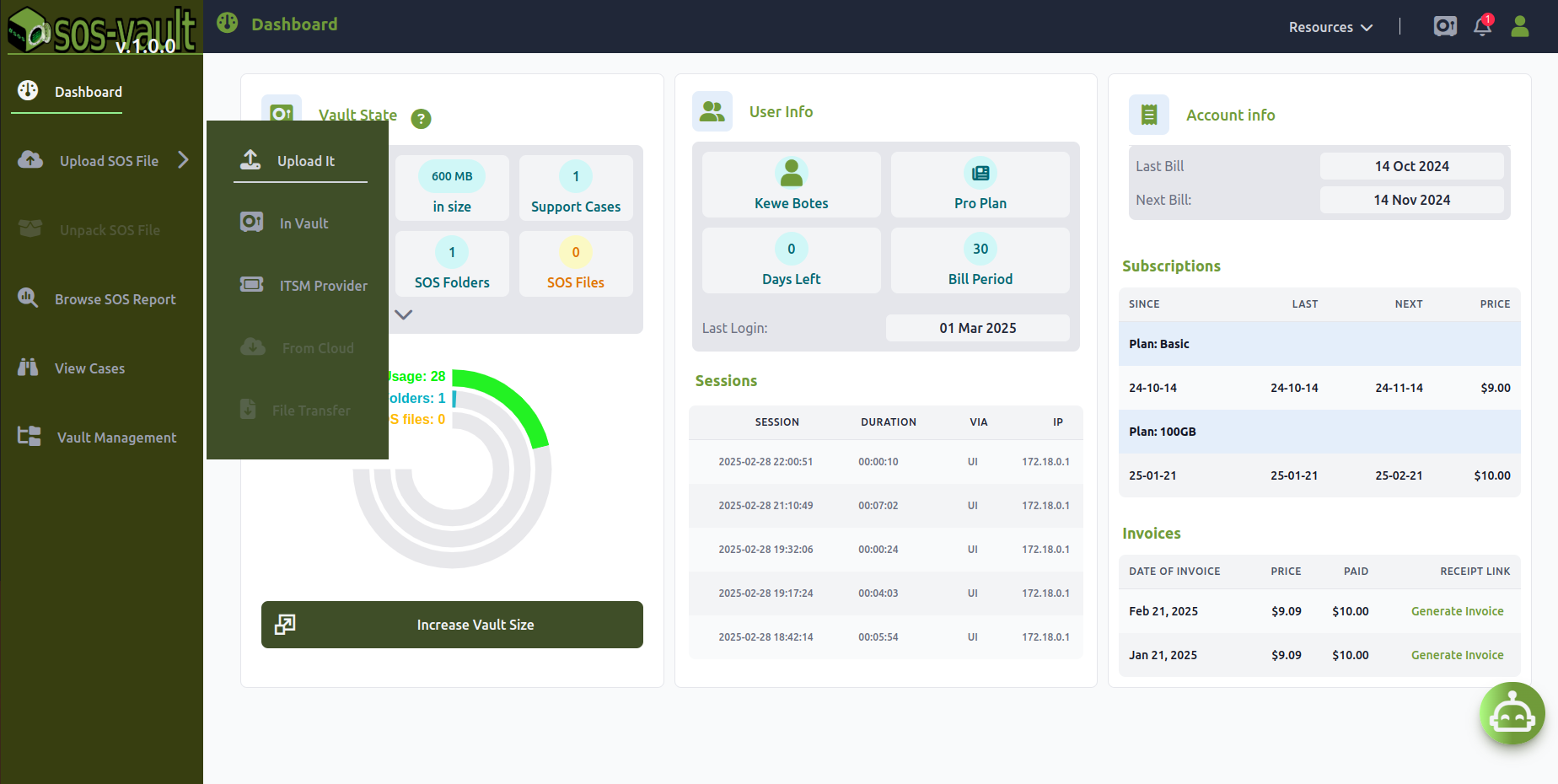Click the Support Cases tile
The width and height of the screenshot is (1558, 784).
coord(576,188)
